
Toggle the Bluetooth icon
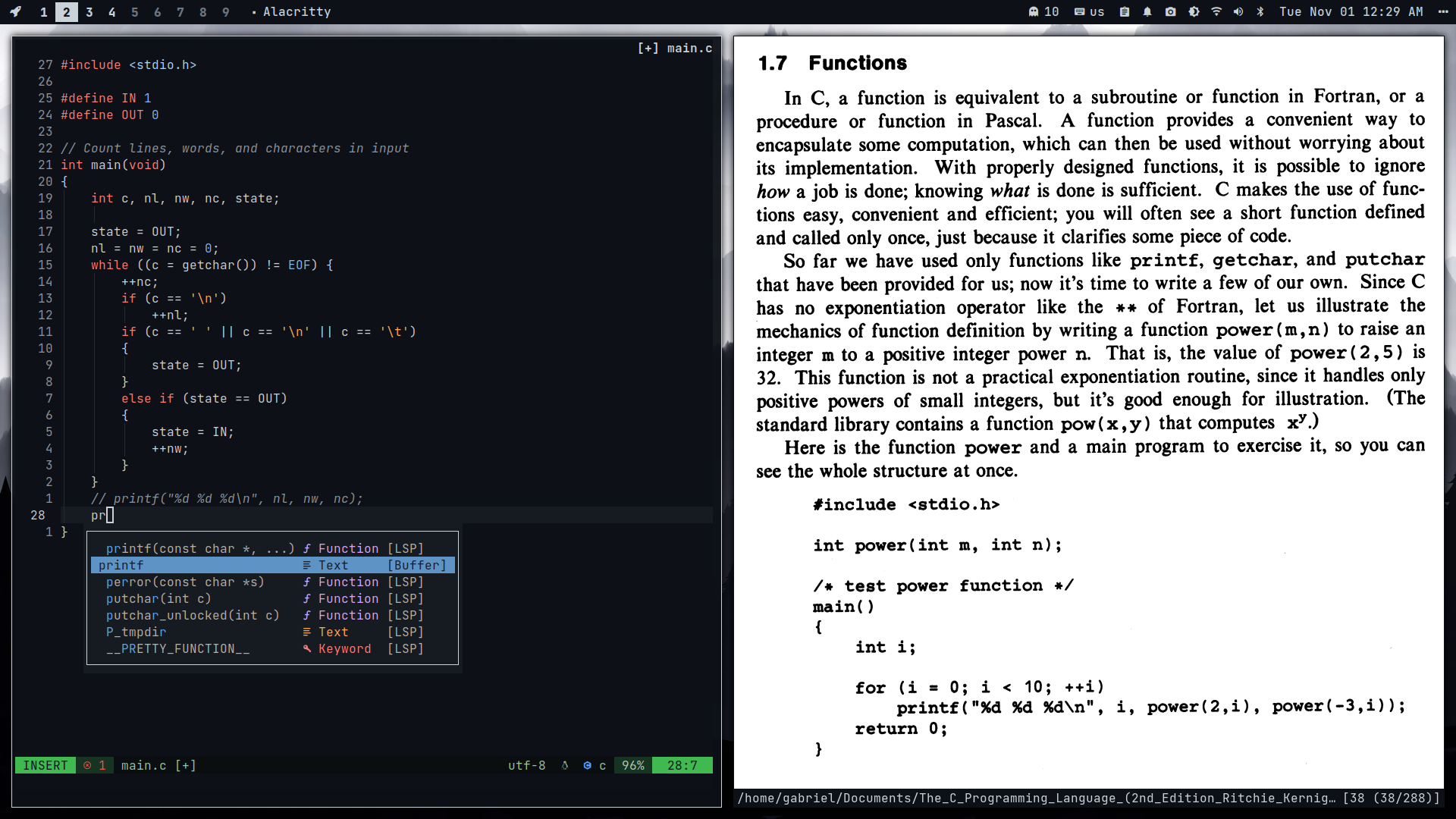pyautogui.click(x=1260, y=11)
